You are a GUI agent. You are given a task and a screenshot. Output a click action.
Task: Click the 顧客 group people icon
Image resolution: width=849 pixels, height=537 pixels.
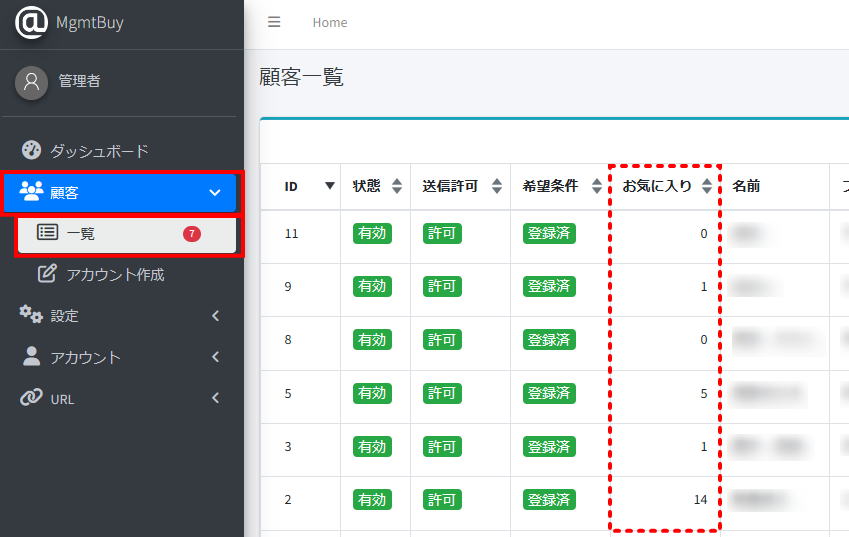pyautogui.click(x=31, y=191)
